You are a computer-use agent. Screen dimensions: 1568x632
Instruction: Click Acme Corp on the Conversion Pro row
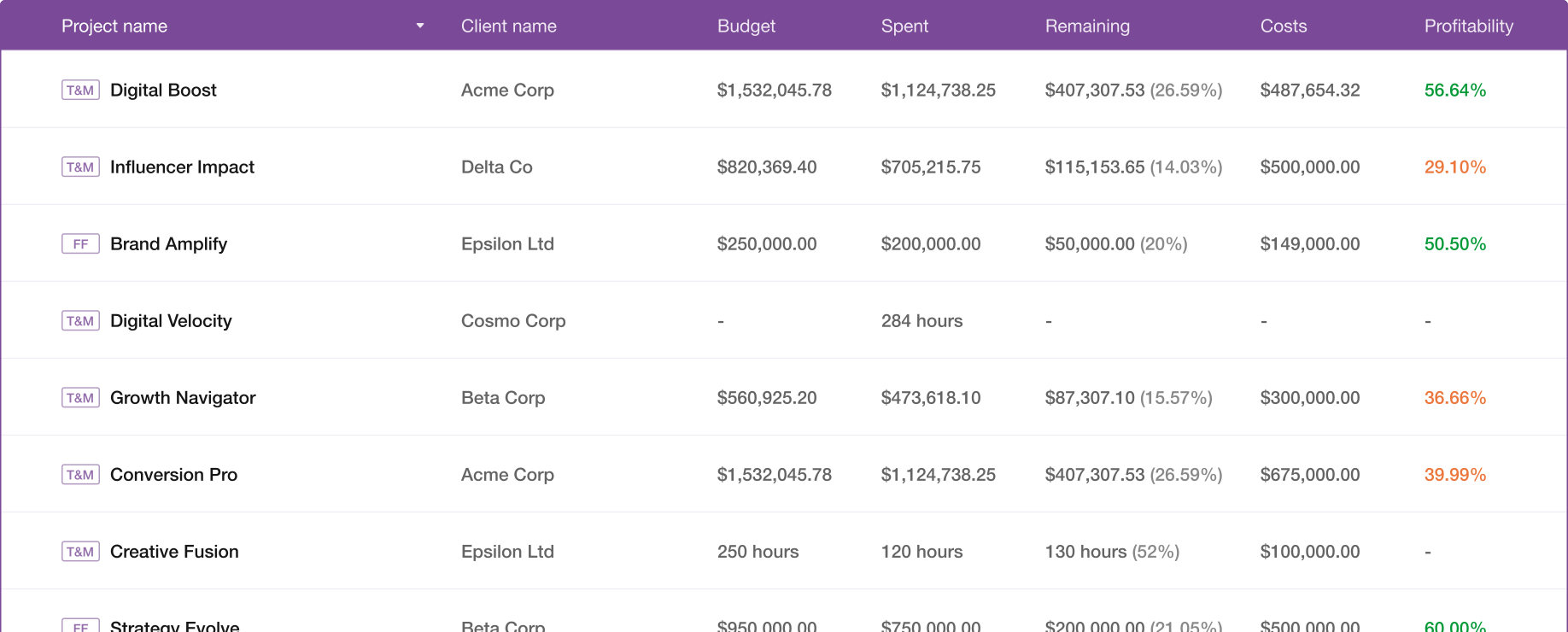[x=507, y=473]
